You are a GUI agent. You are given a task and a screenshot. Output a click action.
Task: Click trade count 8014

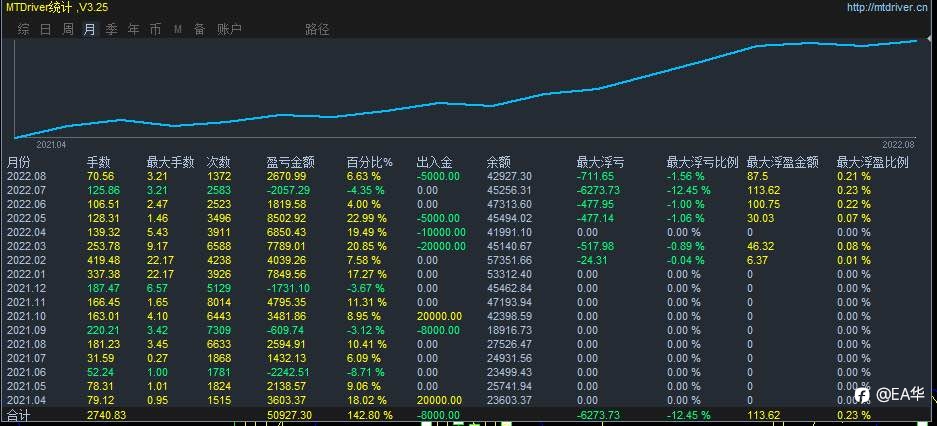[x=218, y=302]
